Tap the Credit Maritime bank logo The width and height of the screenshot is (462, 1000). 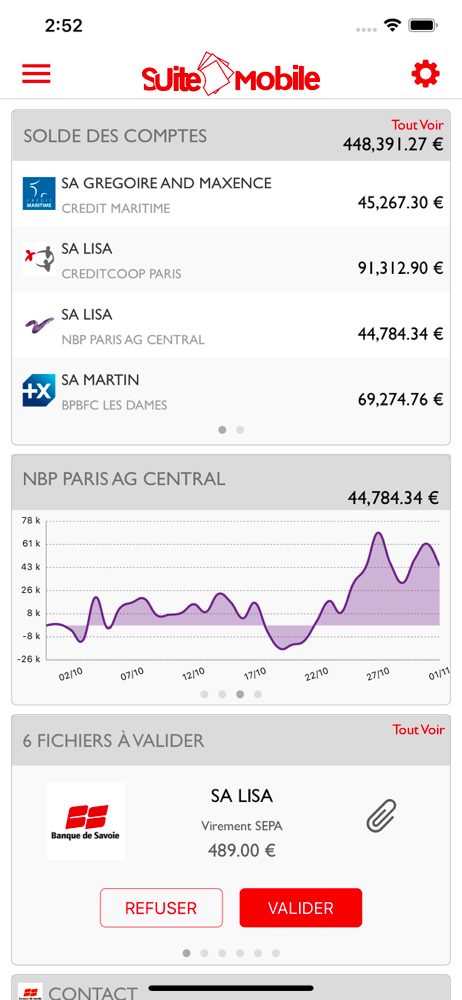coord(39,194)
